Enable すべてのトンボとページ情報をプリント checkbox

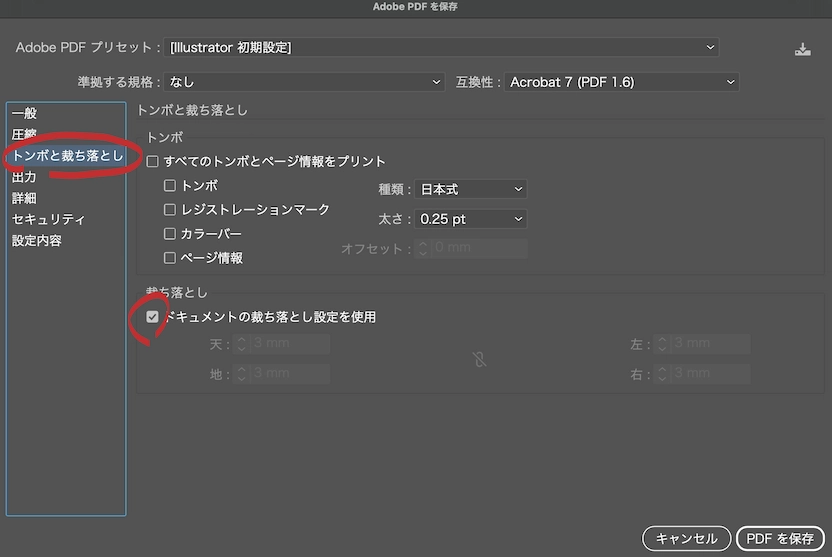(x=152, y=161)
